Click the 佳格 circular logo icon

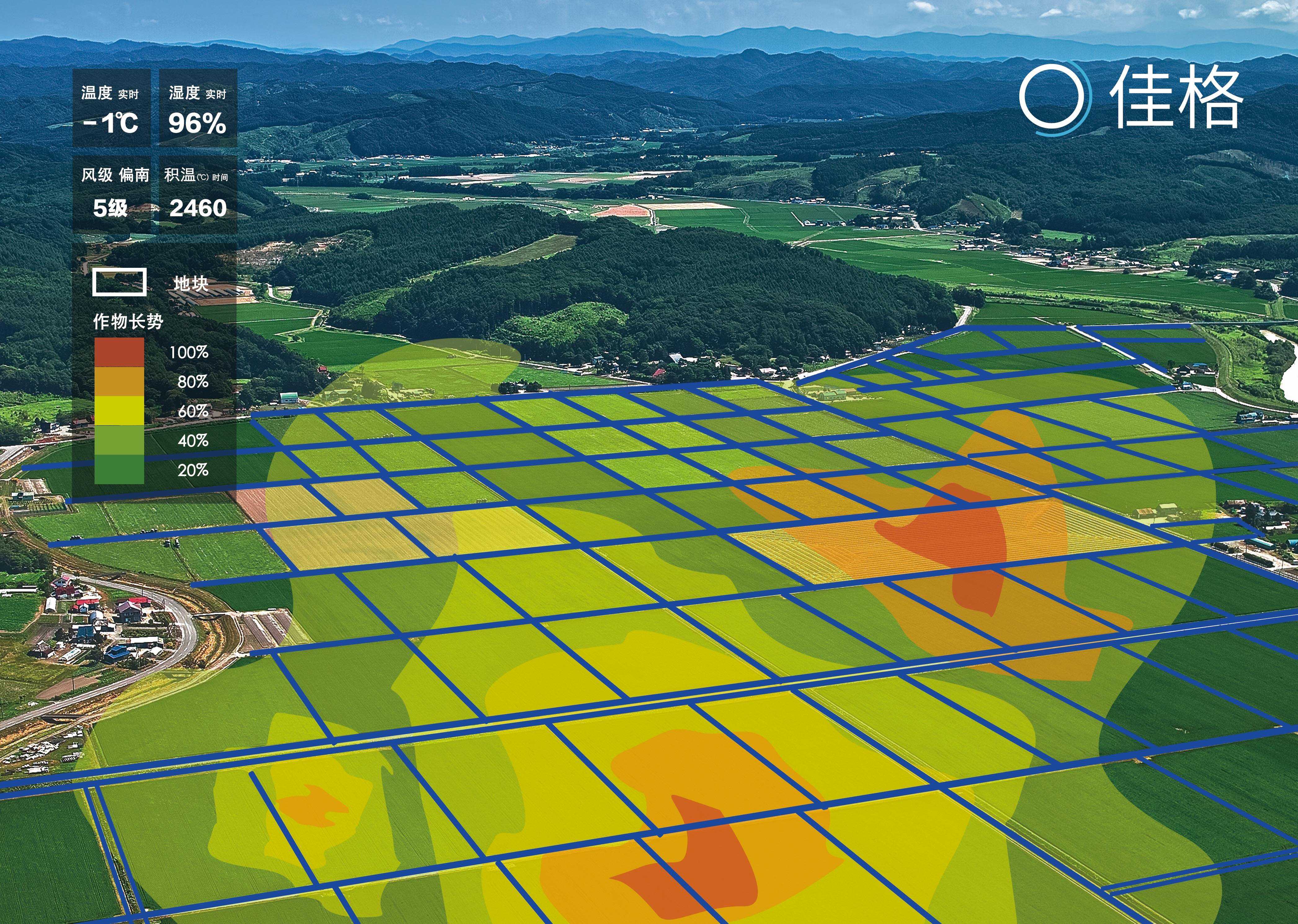1056,98
